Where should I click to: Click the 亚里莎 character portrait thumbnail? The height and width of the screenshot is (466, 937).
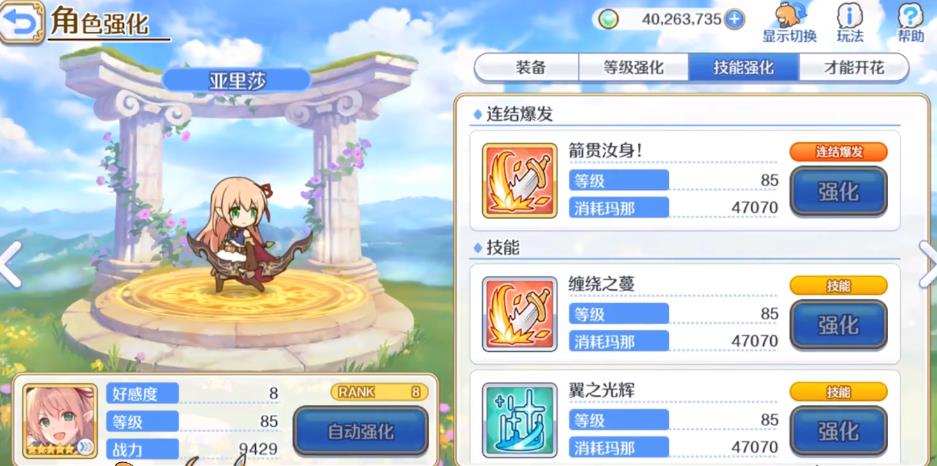click(60, 421)
